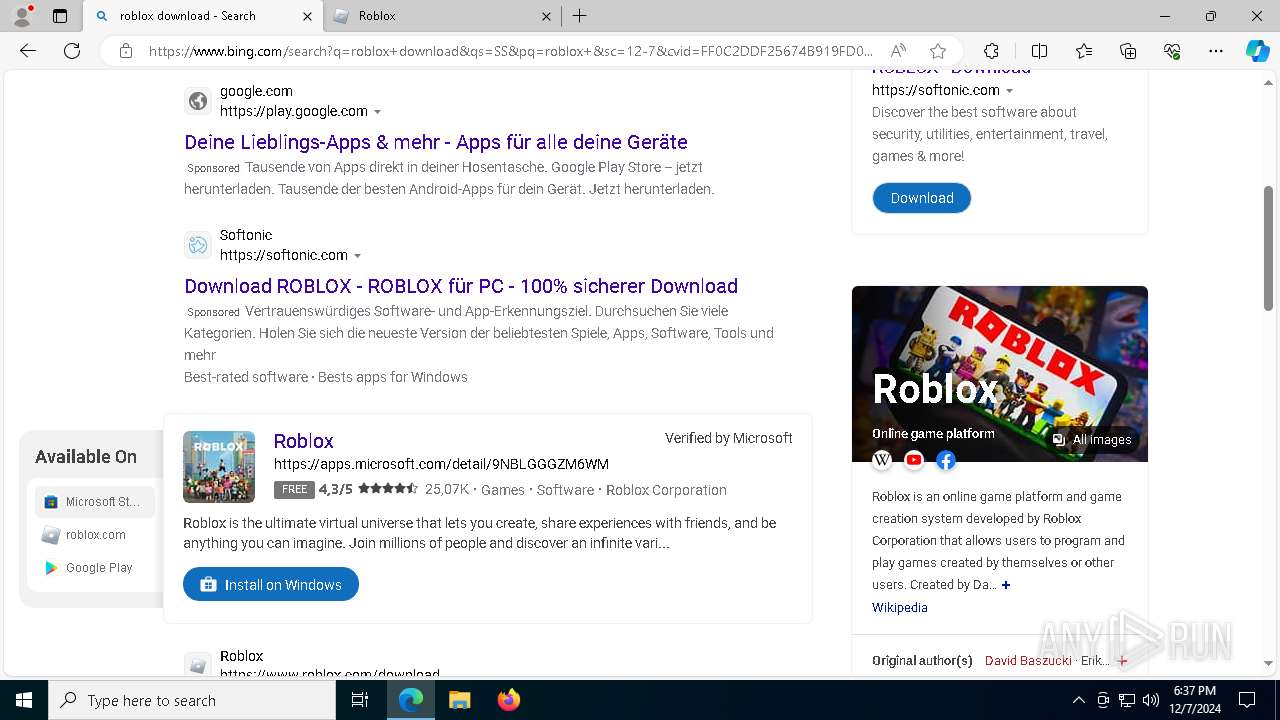The width and height of the screenshot is (1280, 720).
Task: Click the google.com globe favicon
Action: click(x=198, y=101)
